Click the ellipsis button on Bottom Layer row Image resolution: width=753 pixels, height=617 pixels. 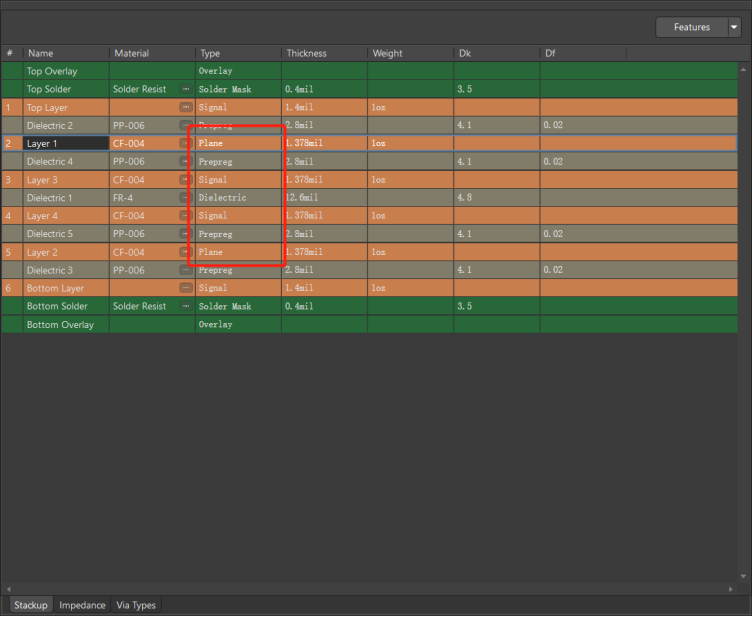click(x=185, y=288)
